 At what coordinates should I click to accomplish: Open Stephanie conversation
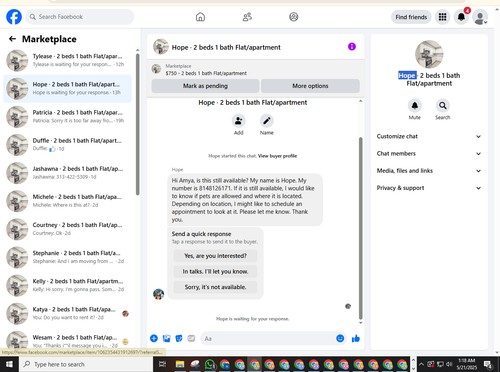click(67, 257)
